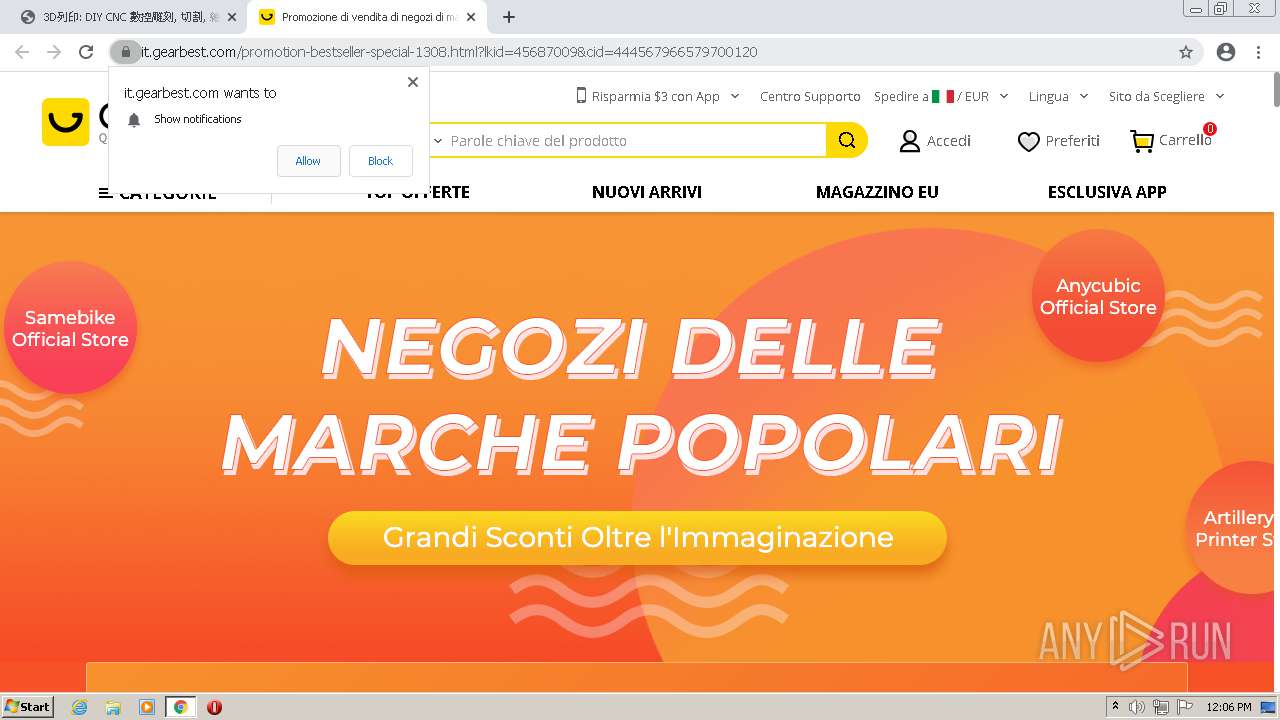Open a new browser tab
Viewport: 1280px width, 720px height.
(x=509, y=17)
